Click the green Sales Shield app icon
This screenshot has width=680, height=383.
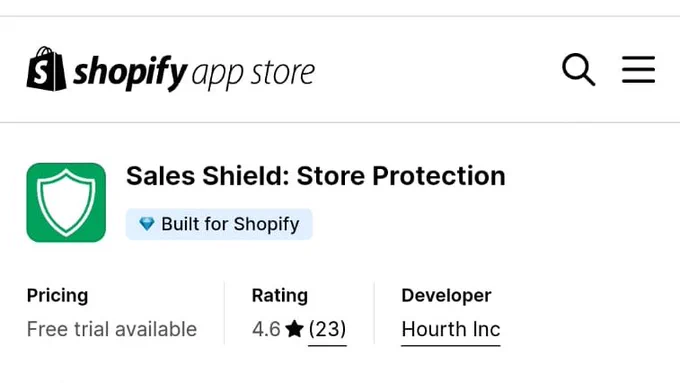pos(66,203)
